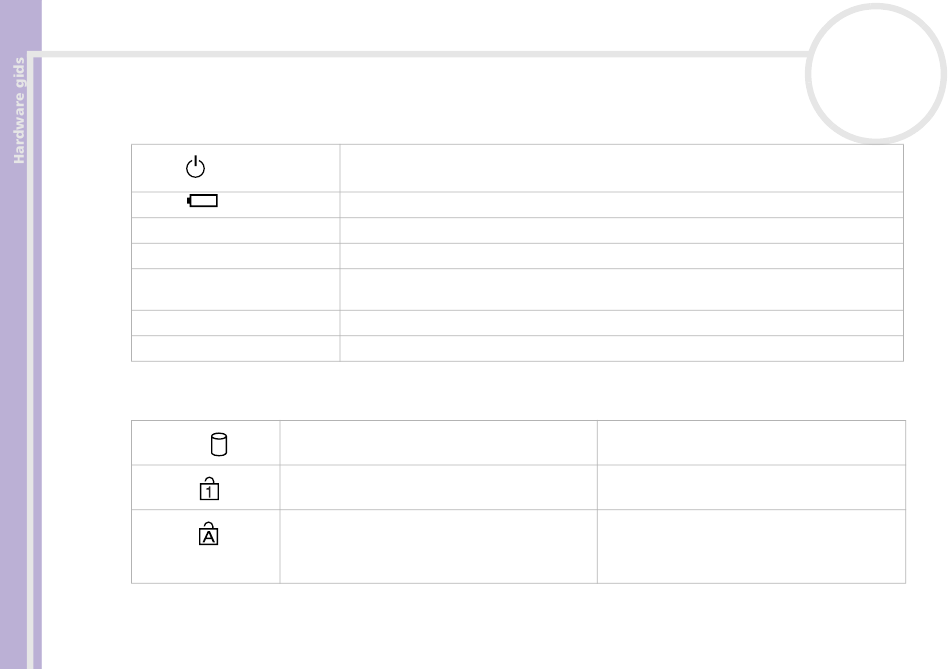
Task: Select the last cell in the Num Lock row
Action: [x=751, y=487]
